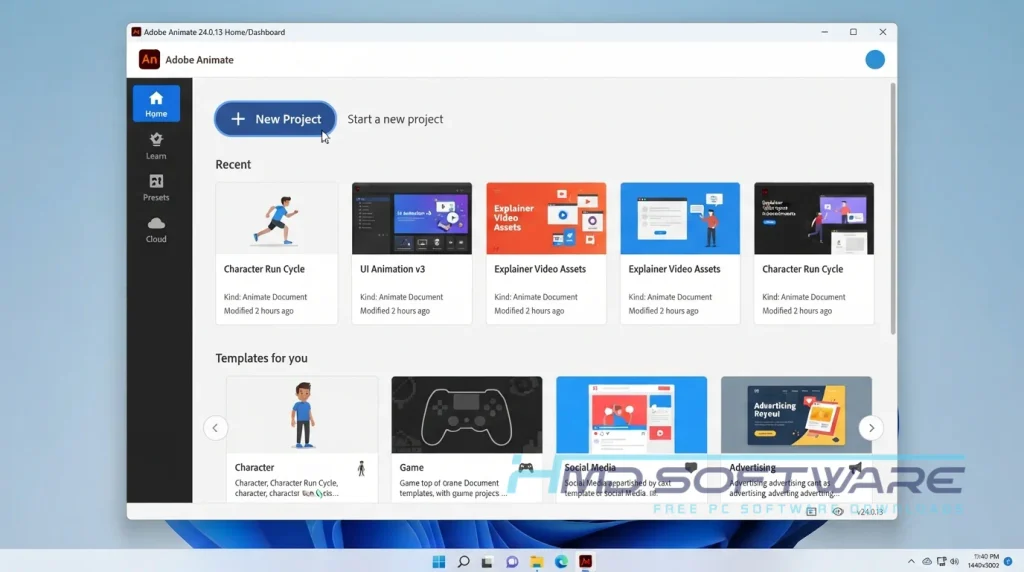This screenshot has height=572, width=1024.
Task: Open Chat app on the taskbar
Action: (512, 562)
